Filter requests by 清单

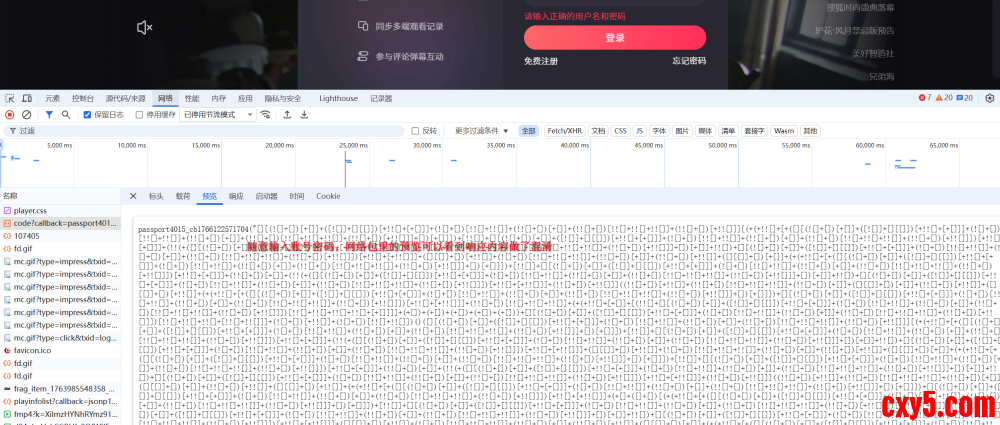(728, 131)
